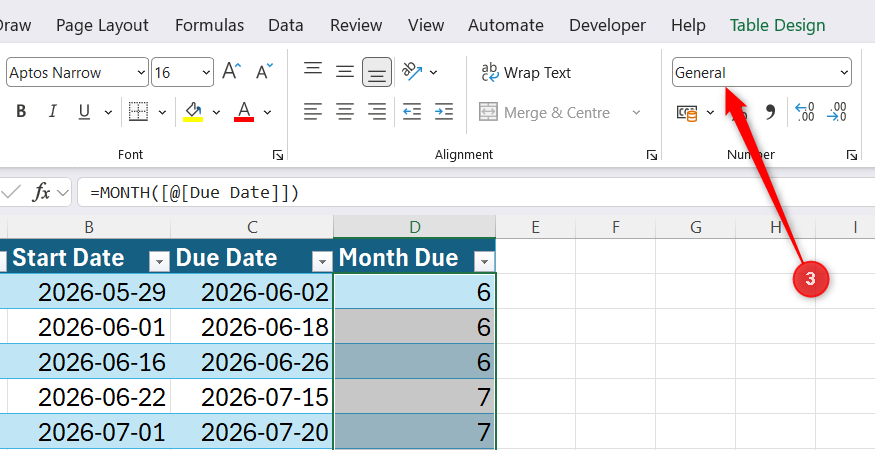Image resolution: width=875 pixels, height=450 pixels.
Task: Open Number format dialog launcher
Action: [x=852, y=155]
